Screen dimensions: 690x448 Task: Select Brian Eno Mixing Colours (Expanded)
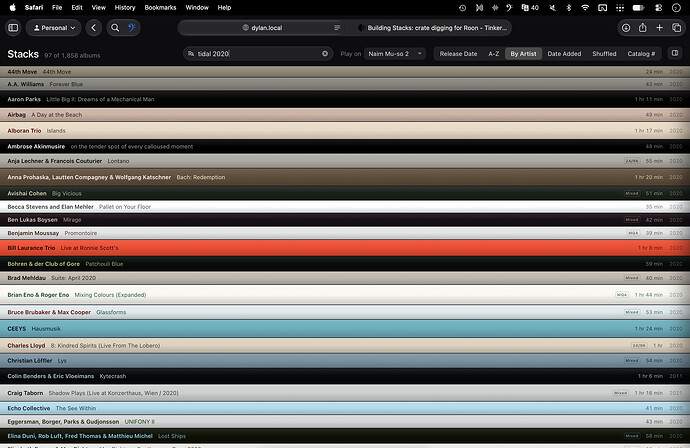point(345,295)
